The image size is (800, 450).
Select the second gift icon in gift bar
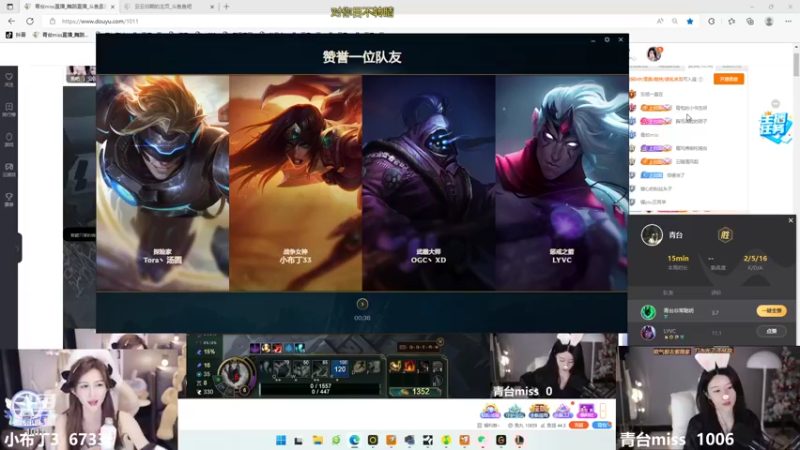[514, 410]
